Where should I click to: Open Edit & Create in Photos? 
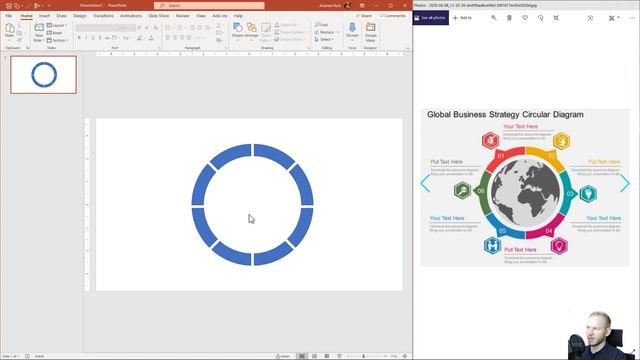613,18
